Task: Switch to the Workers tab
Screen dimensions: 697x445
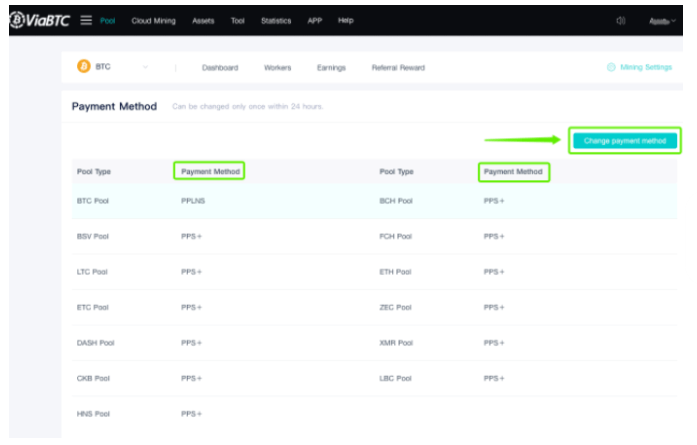Action: pyautogui.click(x=277, y=68)
